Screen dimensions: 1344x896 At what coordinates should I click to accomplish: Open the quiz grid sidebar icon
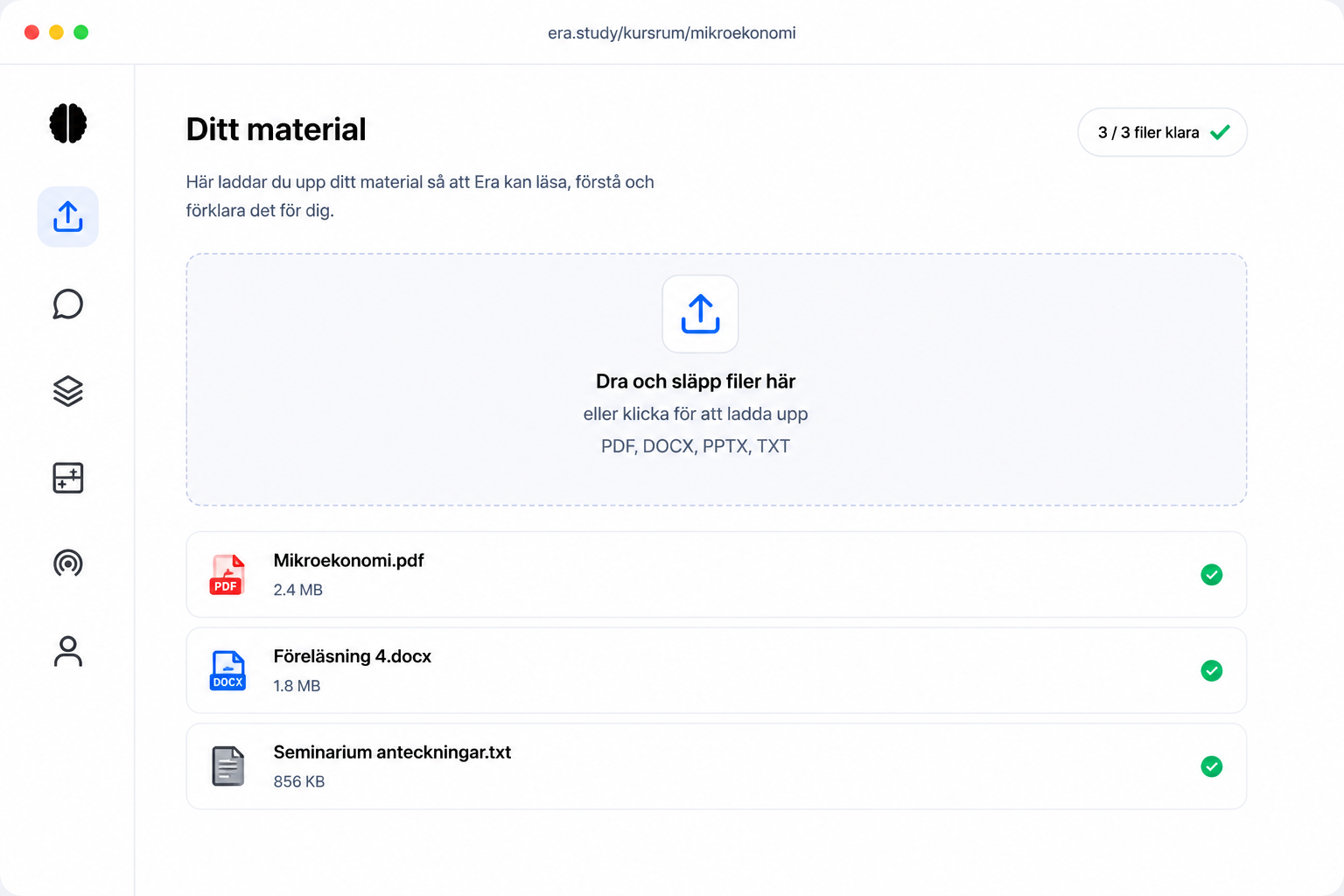tap(68, 478)
